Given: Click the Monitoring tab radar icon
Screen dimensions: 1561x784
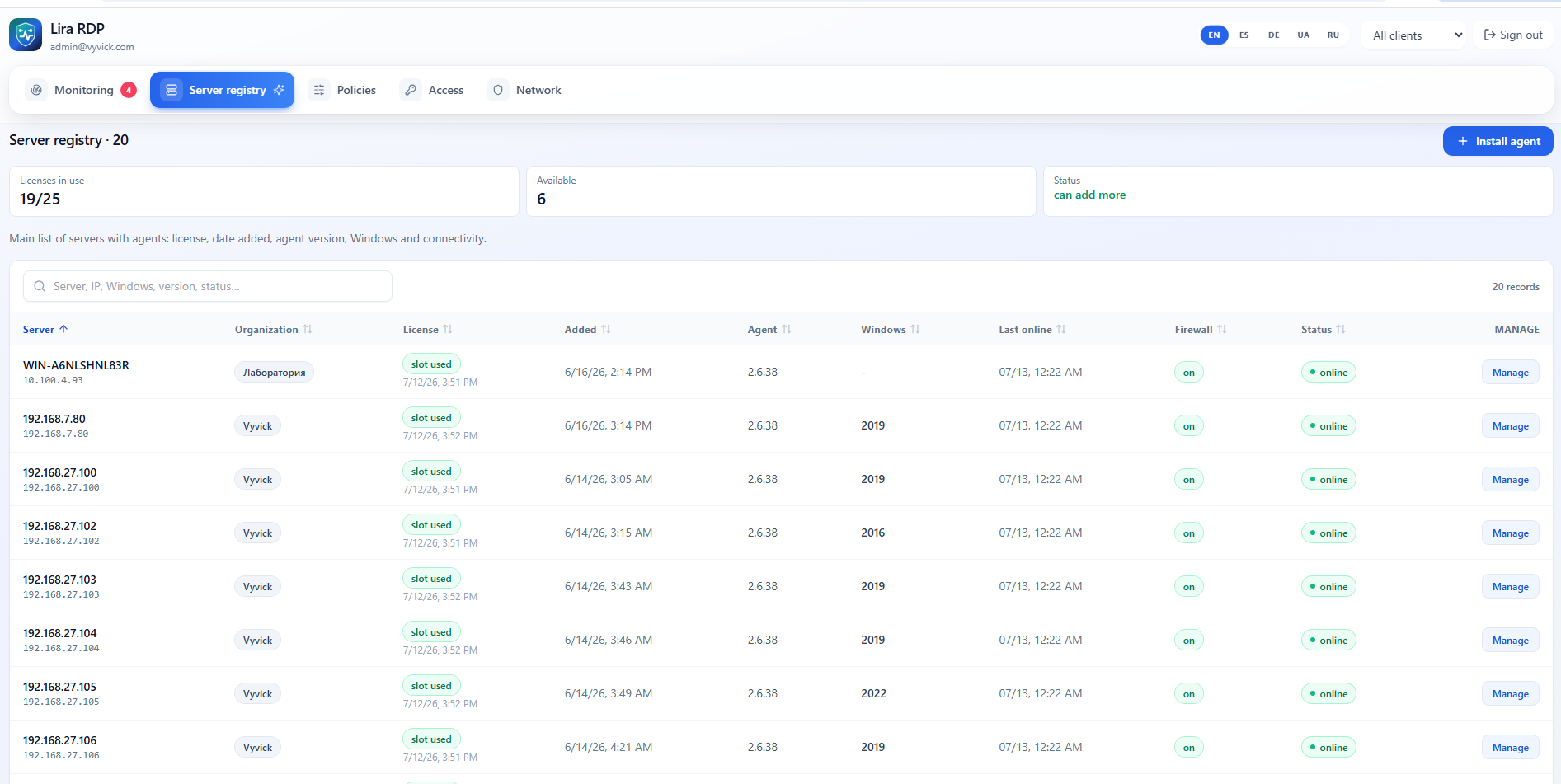Looking at the screenshot, I should 36,90.
